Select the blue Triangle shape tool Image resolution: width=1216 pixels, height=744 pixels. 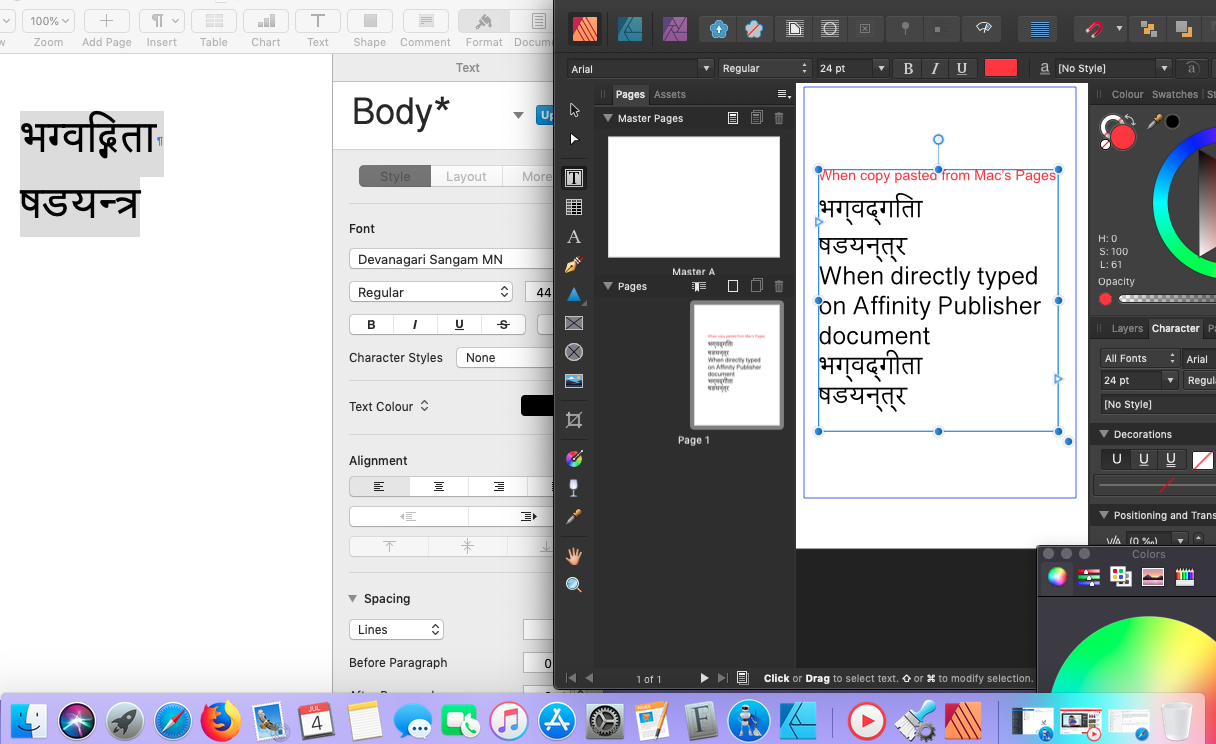point(574,295)
